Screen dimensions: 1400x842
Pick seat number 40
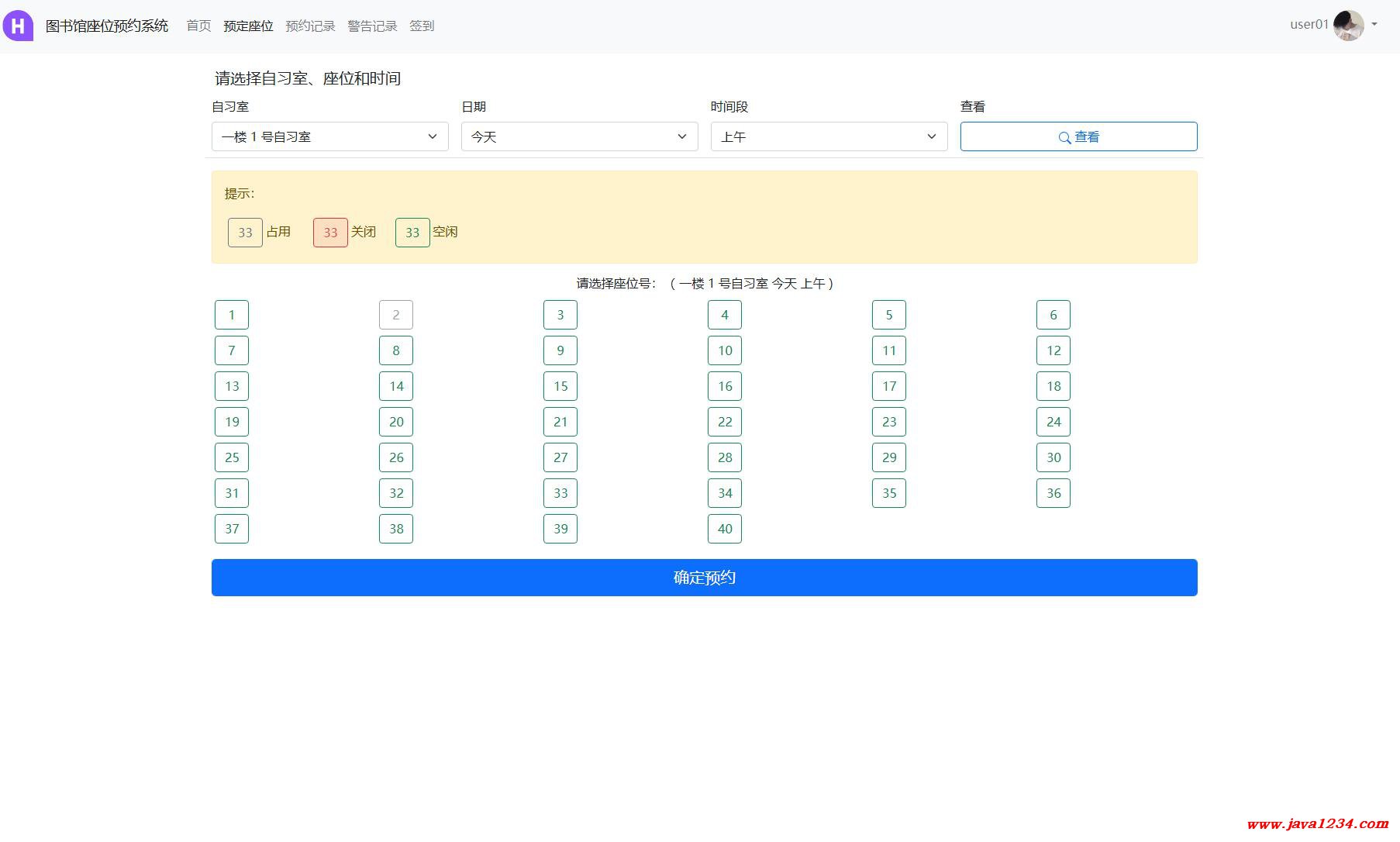(725, 529)
